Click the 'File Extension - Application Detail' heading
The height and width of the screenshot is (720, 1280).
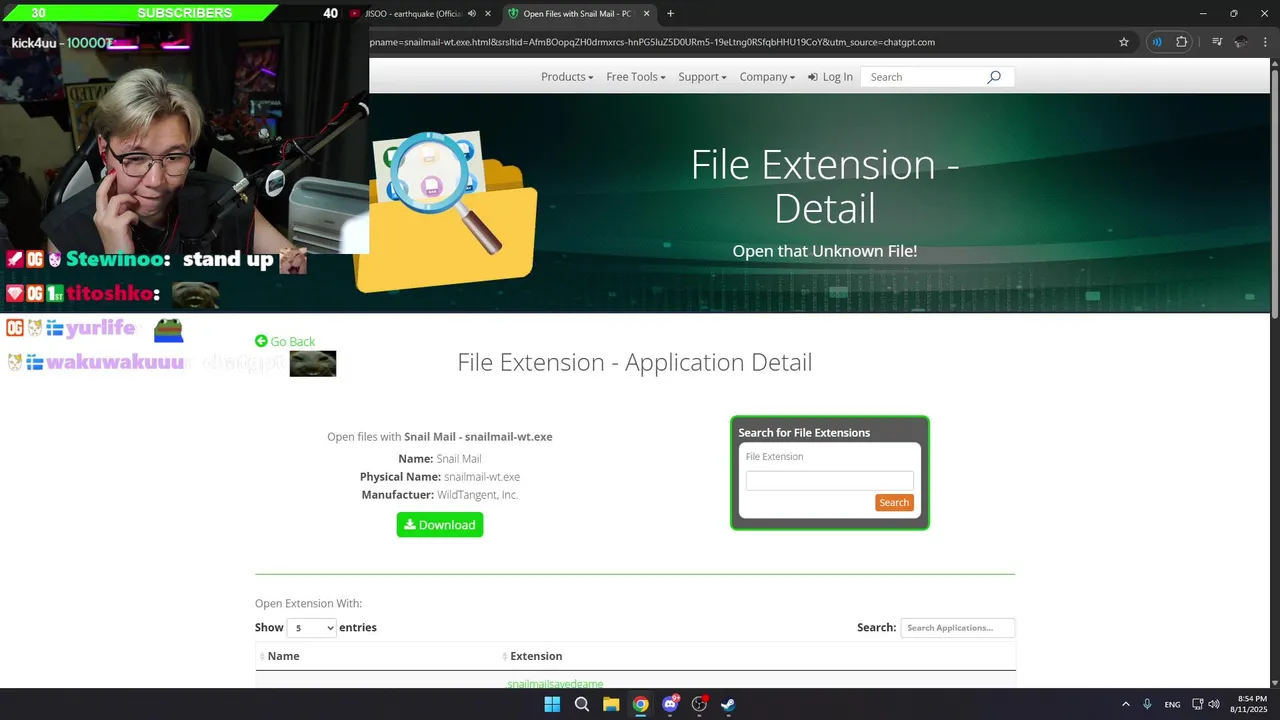[x=635, y=362]
